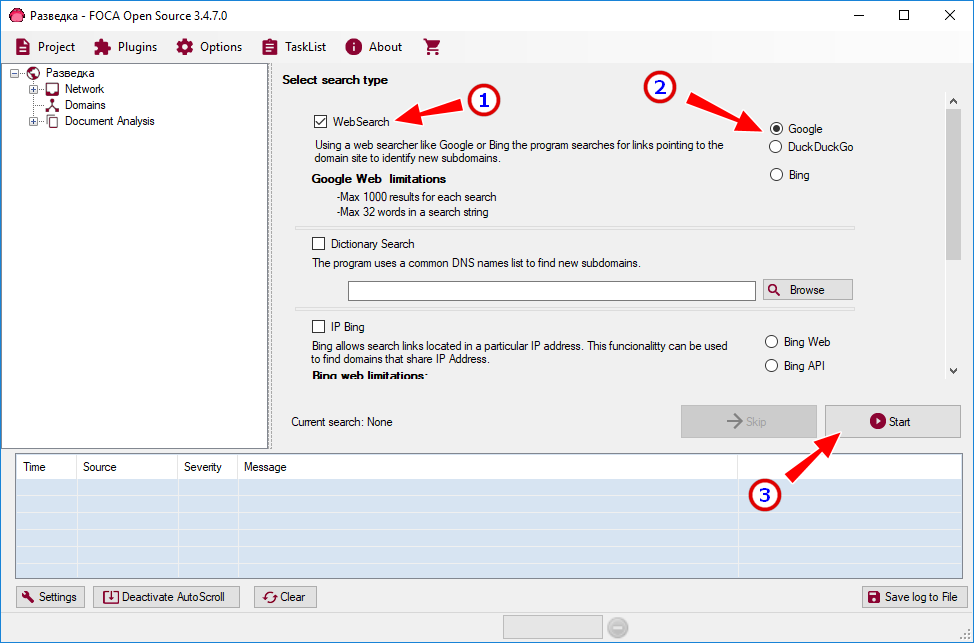Click the Source column header

tap(127, 467)
